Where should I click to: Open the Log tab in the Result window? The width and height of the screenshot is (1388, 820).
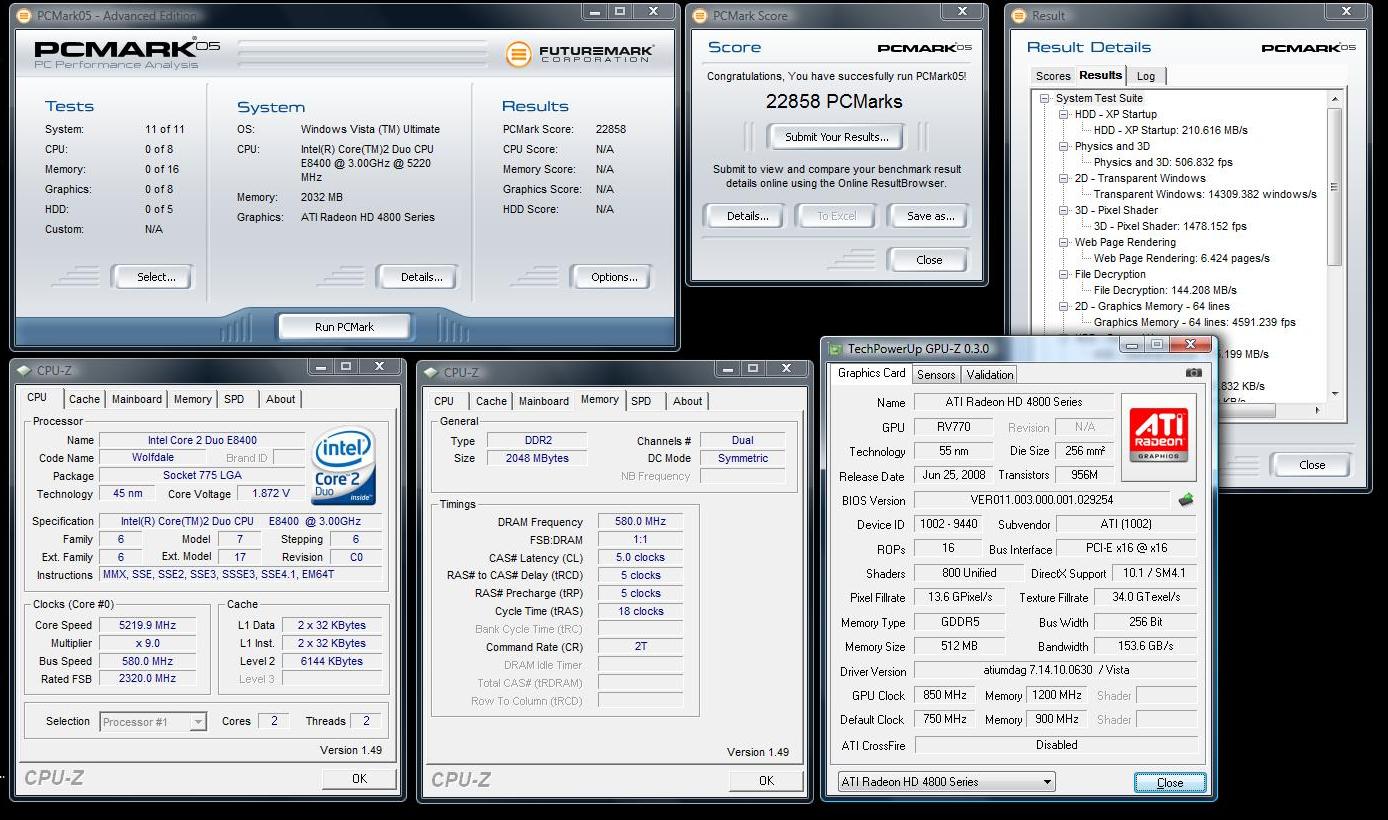pos(1146,76)
